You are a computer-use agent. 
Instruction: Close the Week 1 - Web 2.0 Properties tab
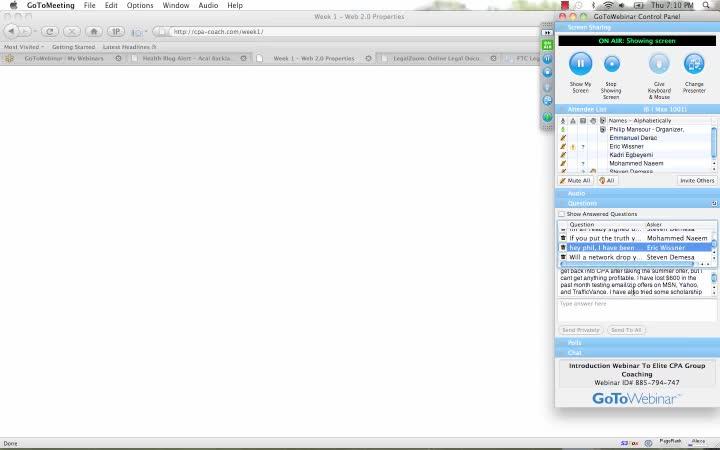click(x=368, y=58)
